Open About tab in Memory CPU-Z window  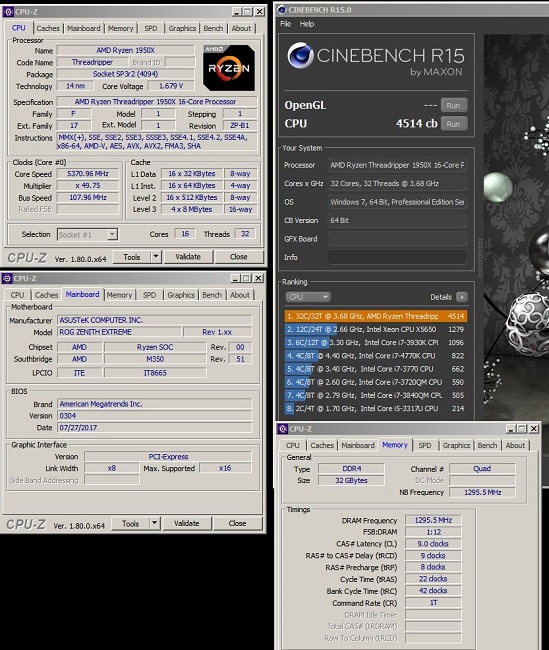515,445
